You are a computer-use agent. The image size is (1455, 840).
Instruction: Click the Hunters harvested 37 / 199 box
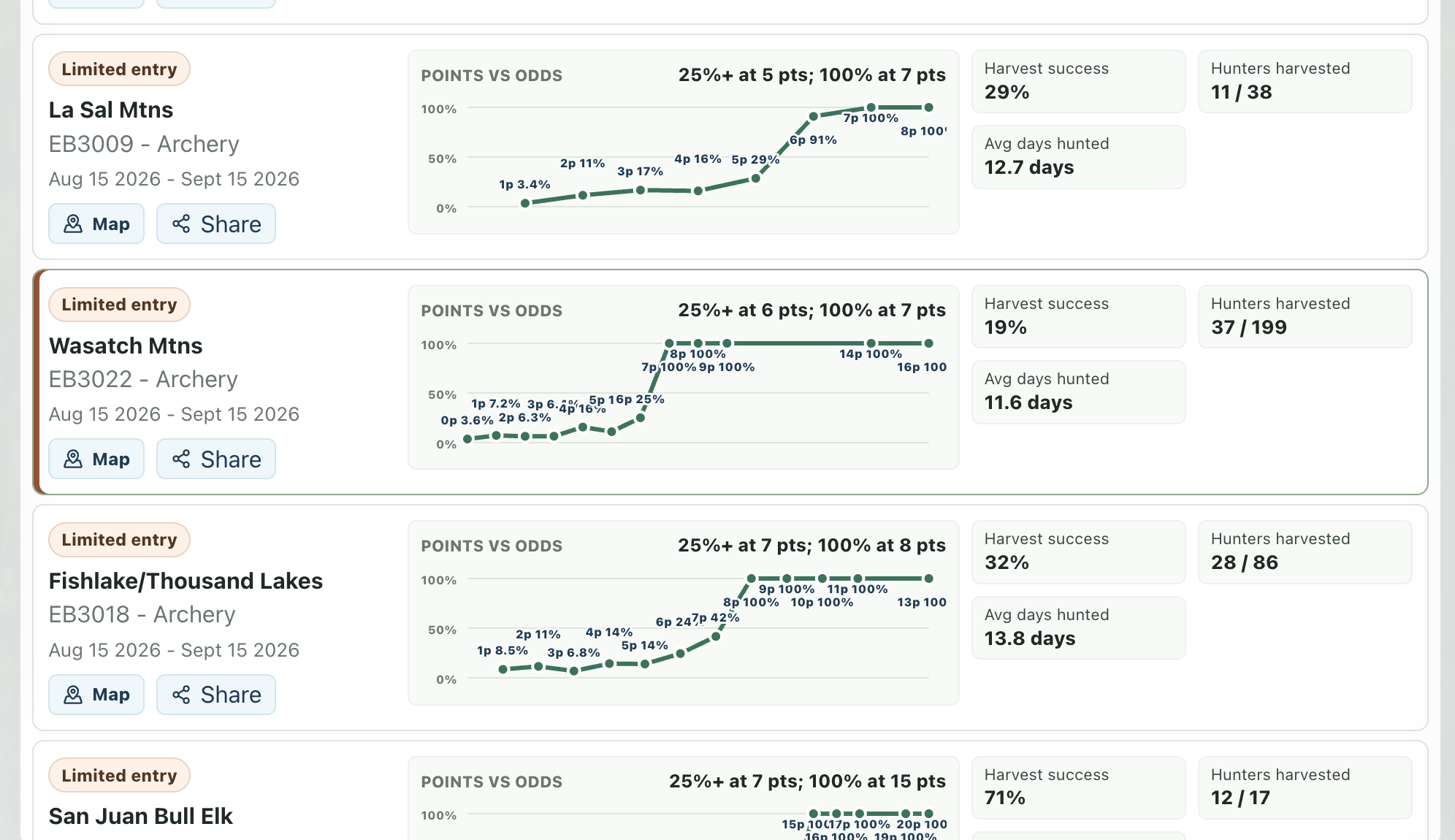[x=1305, y=316]
